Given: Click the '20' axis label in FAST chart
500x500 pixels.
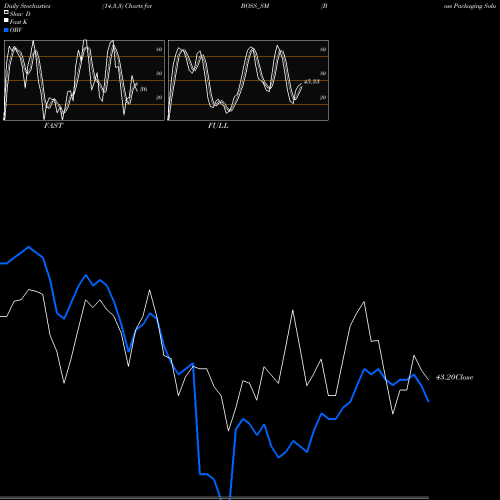Looking at the screenshot, I should [x=159, y=97].
